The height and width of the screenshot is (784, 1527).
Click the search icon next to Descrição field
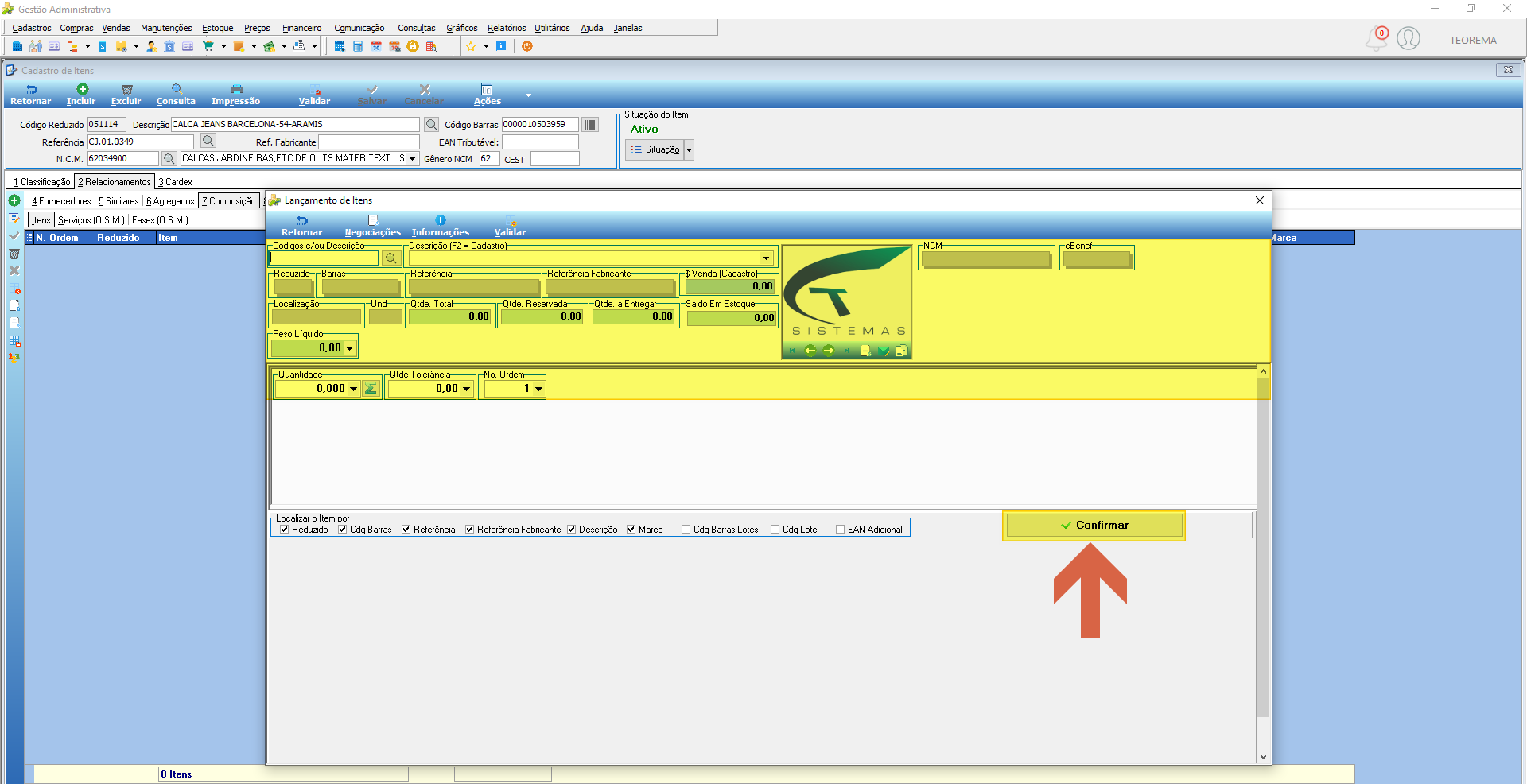point(431,124)
